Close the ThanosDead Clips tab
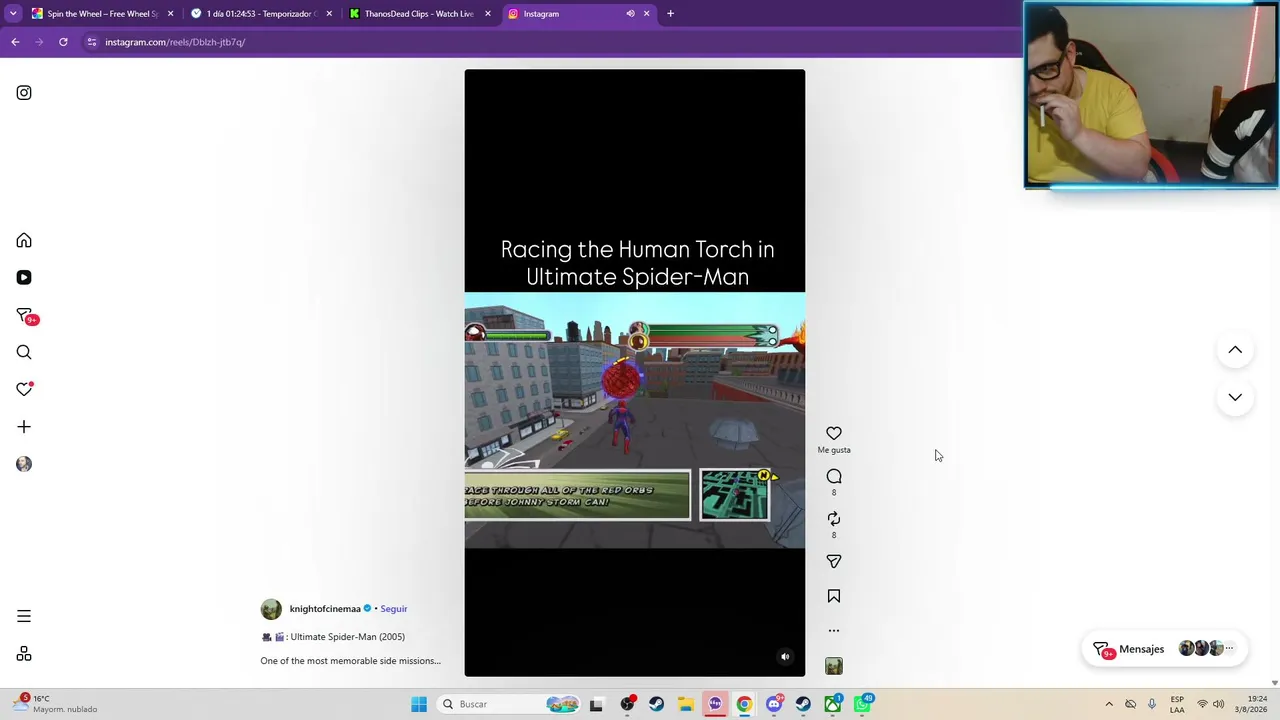 click(x=488, y=14)
